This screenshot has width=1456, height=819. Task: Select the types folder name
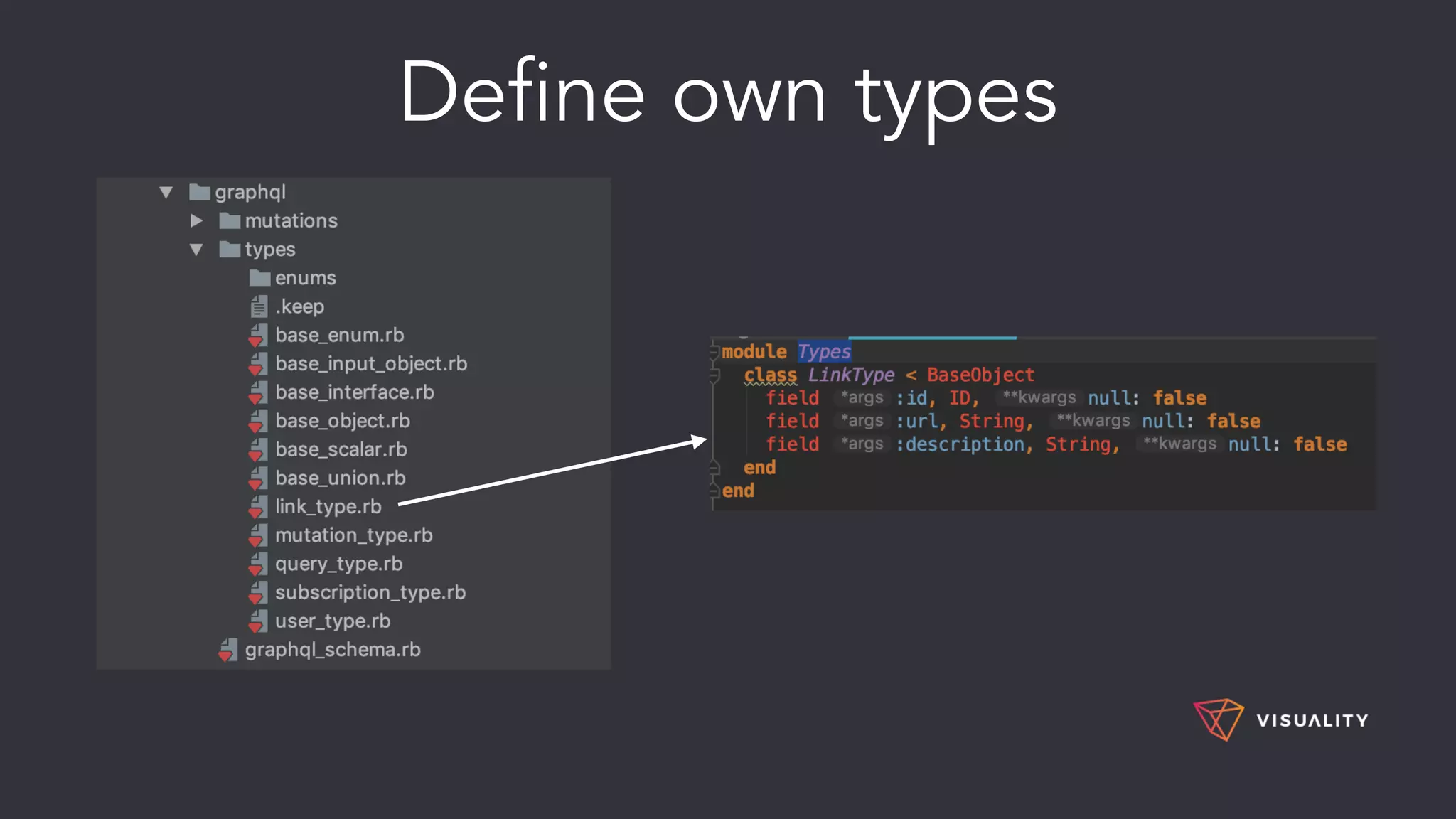click(x=270, y=250)
